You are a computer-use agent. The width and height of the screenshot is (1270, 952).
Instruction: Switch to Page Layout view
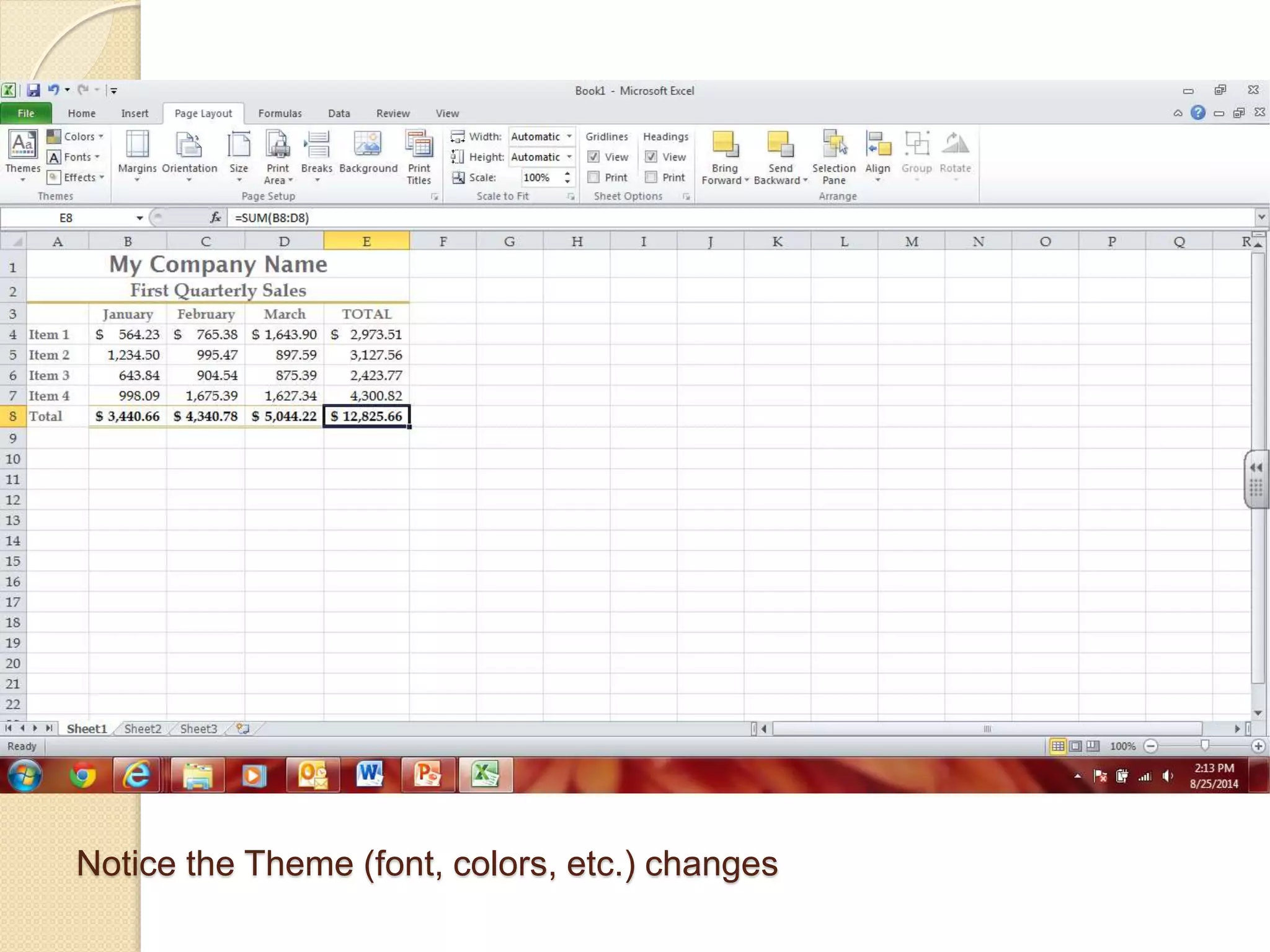(1076, 746)
